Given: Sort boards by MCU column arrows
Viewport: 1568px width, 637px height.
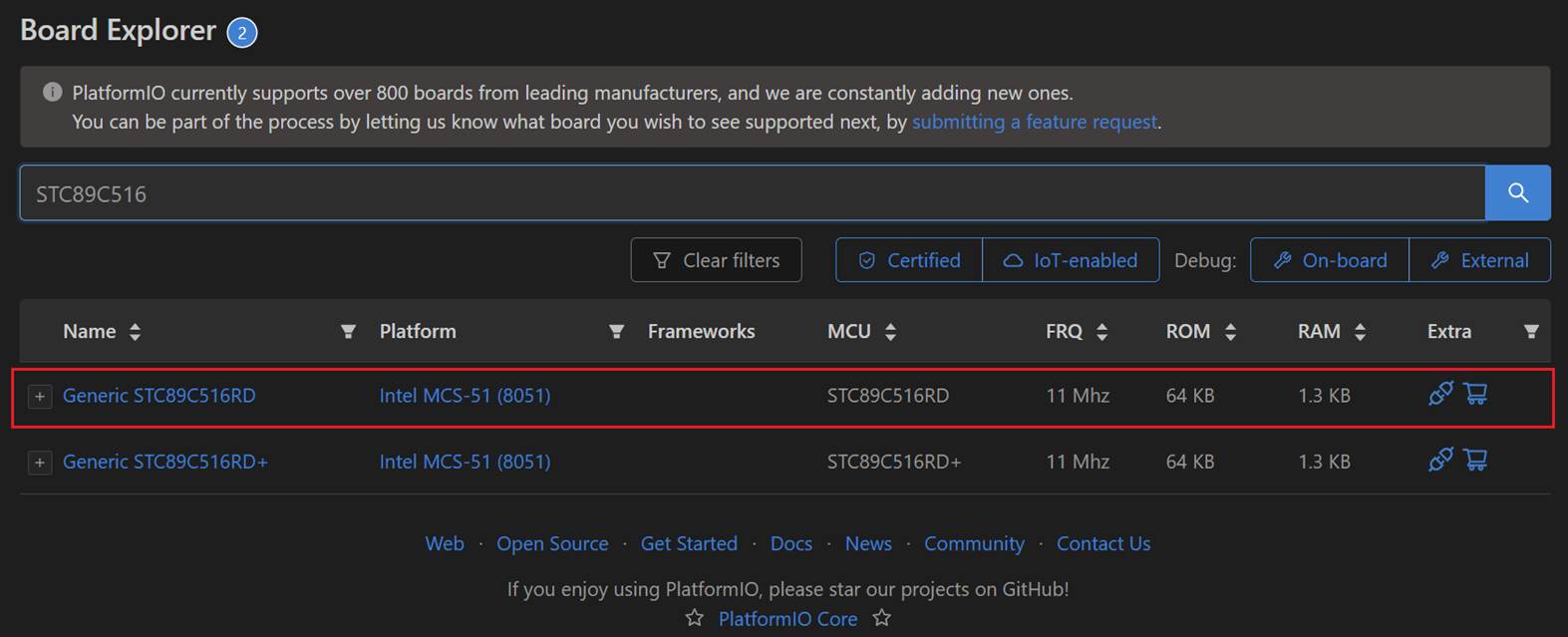Looking at the screenshot, I should point(890,332).
